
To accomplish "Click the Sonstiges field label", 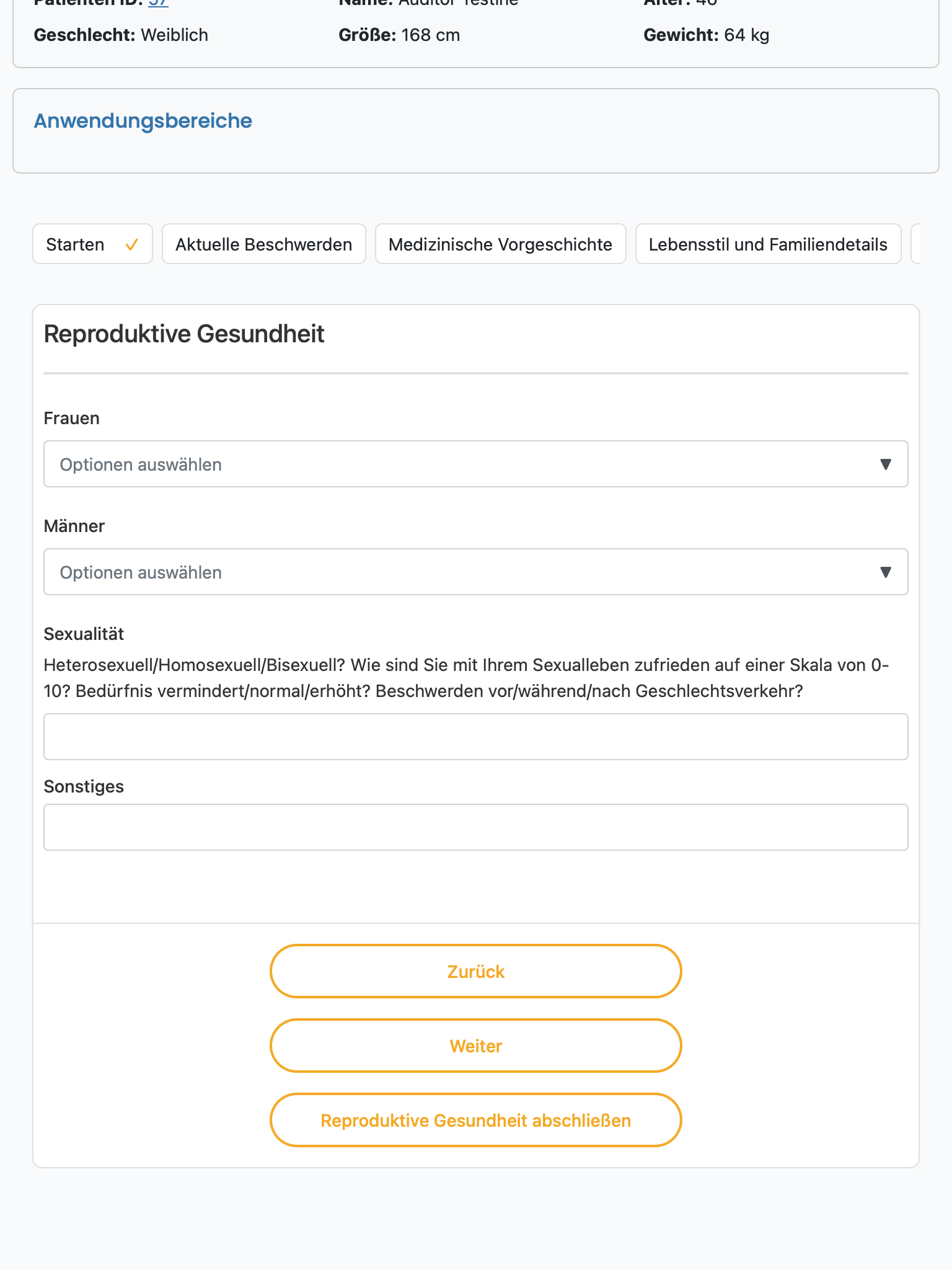I will (x=84, y=786).
